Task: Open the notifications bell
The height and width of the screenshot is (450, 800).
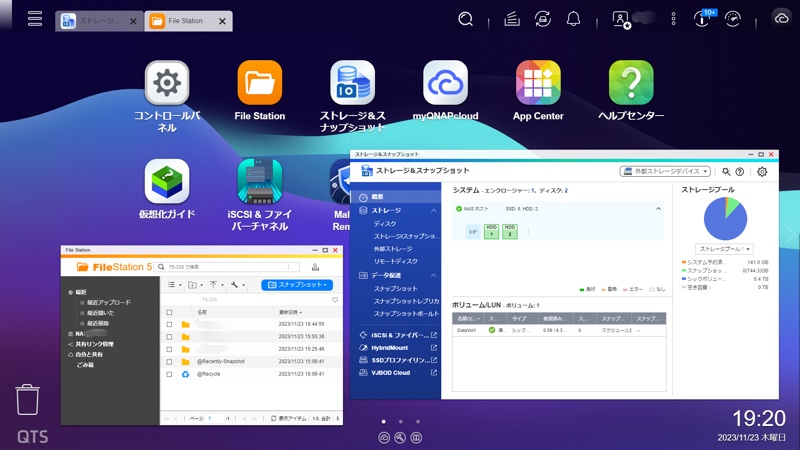Action: [573, 19]
